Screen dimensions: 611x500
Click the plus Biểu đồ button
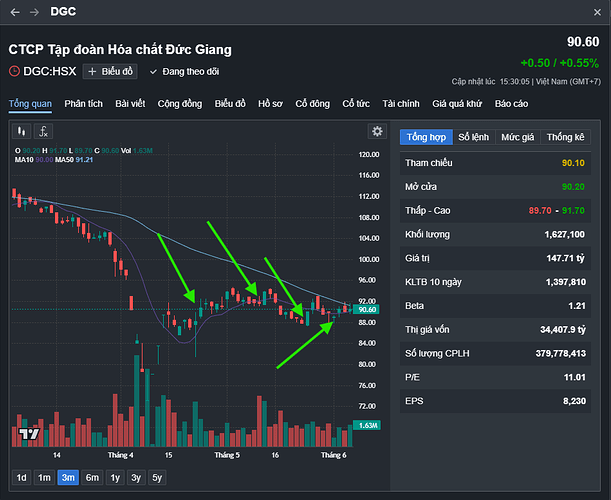[111, 72]
